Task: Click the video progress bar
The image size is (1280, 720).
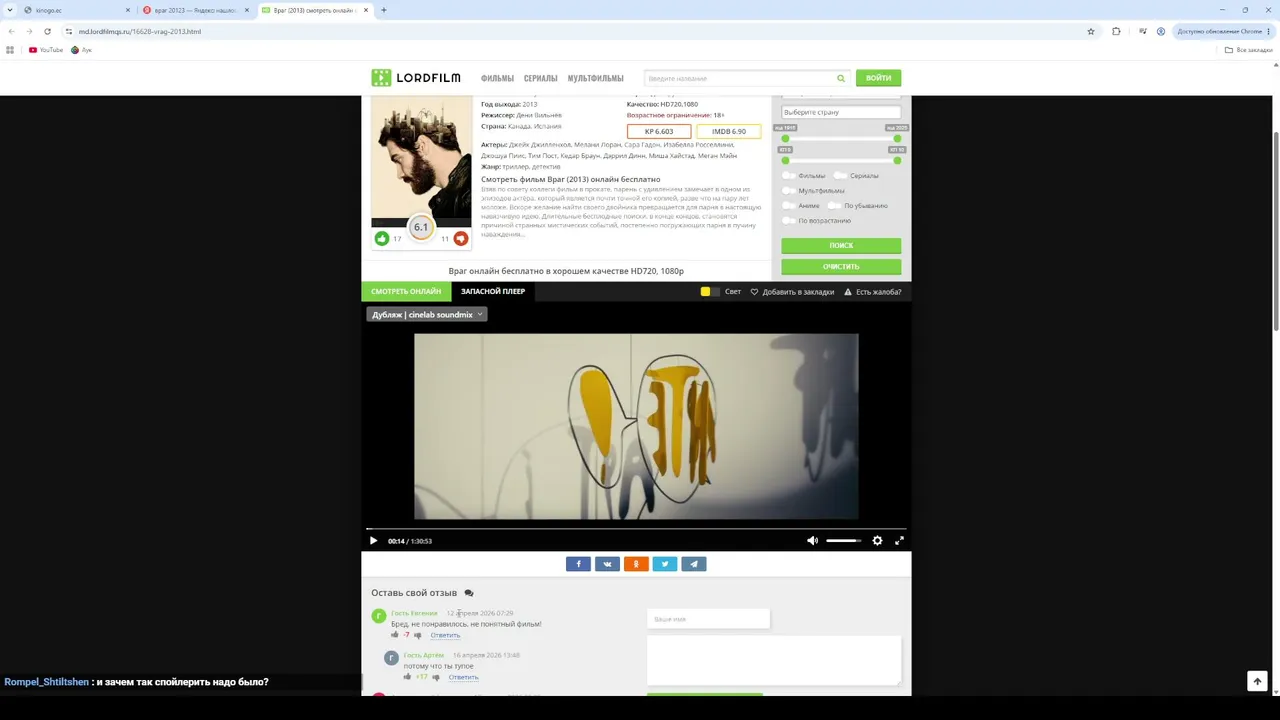Action: (x=636, y=529)
